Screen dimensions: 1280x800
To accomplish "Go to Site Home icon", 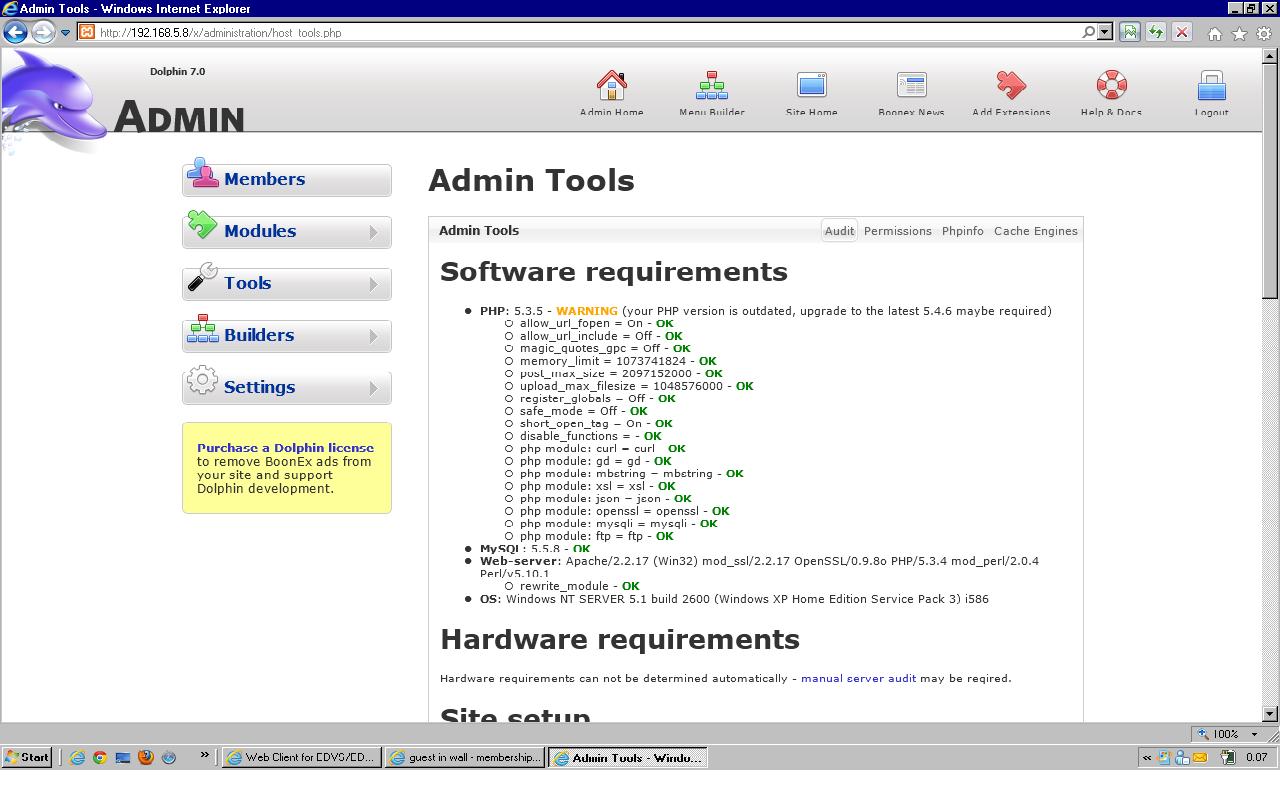I will (811, 86).
